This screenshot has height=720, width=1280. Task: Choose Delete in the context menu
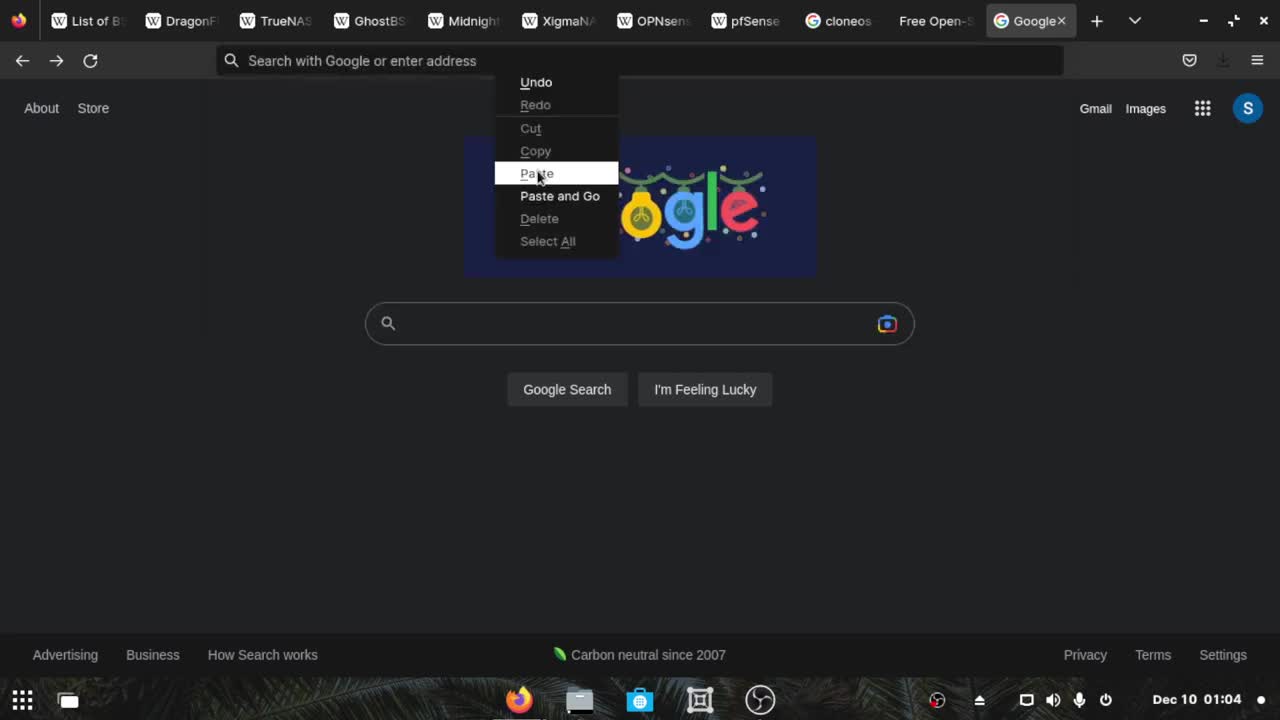tap(556, 218)
